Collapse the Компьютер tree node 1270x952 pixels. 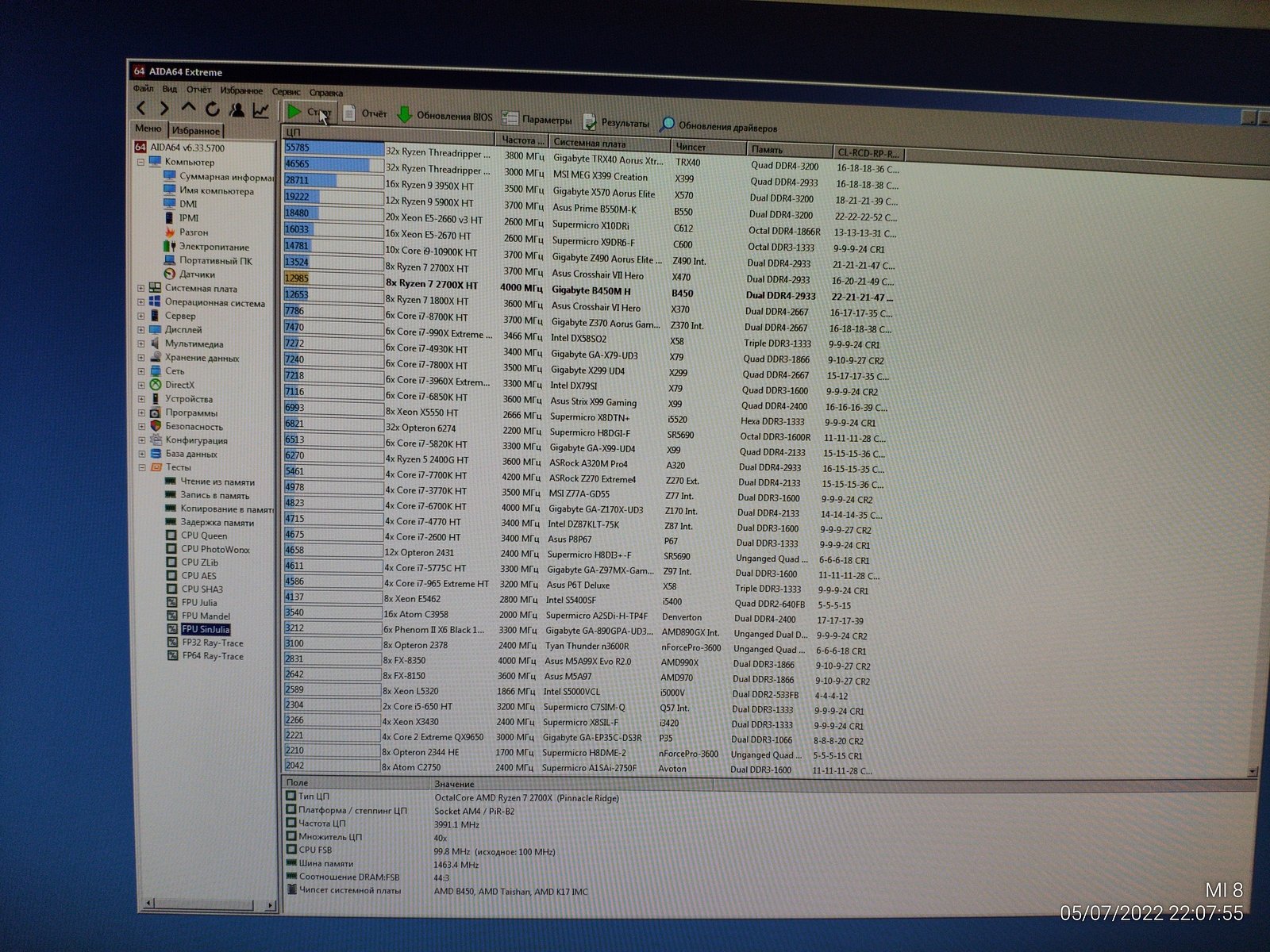[140, 162]
